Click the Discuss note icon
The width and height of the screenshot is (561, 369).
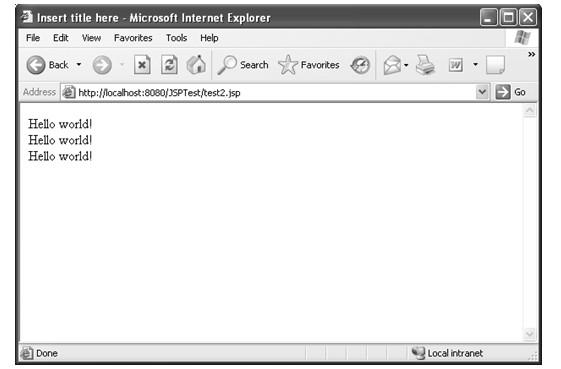496,65
